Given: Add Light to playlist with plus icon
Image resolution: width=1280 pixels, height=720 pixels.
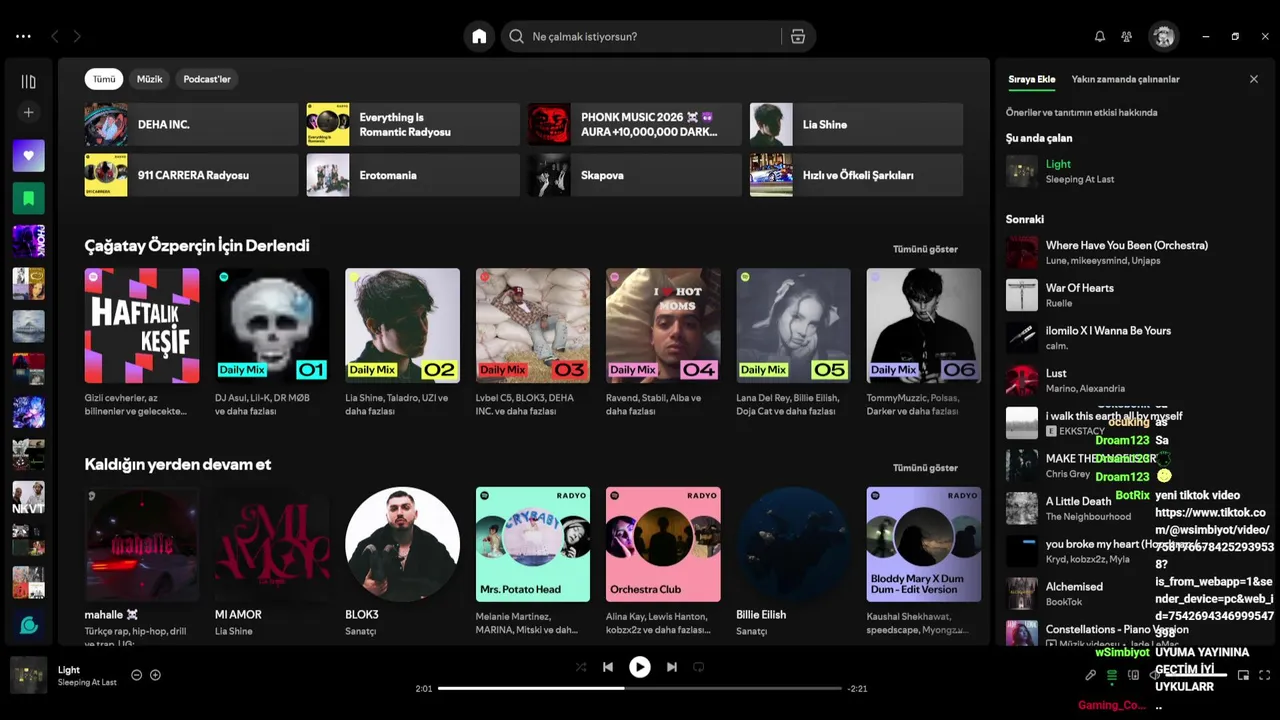Looking at the screenshot, I should 155,675.
